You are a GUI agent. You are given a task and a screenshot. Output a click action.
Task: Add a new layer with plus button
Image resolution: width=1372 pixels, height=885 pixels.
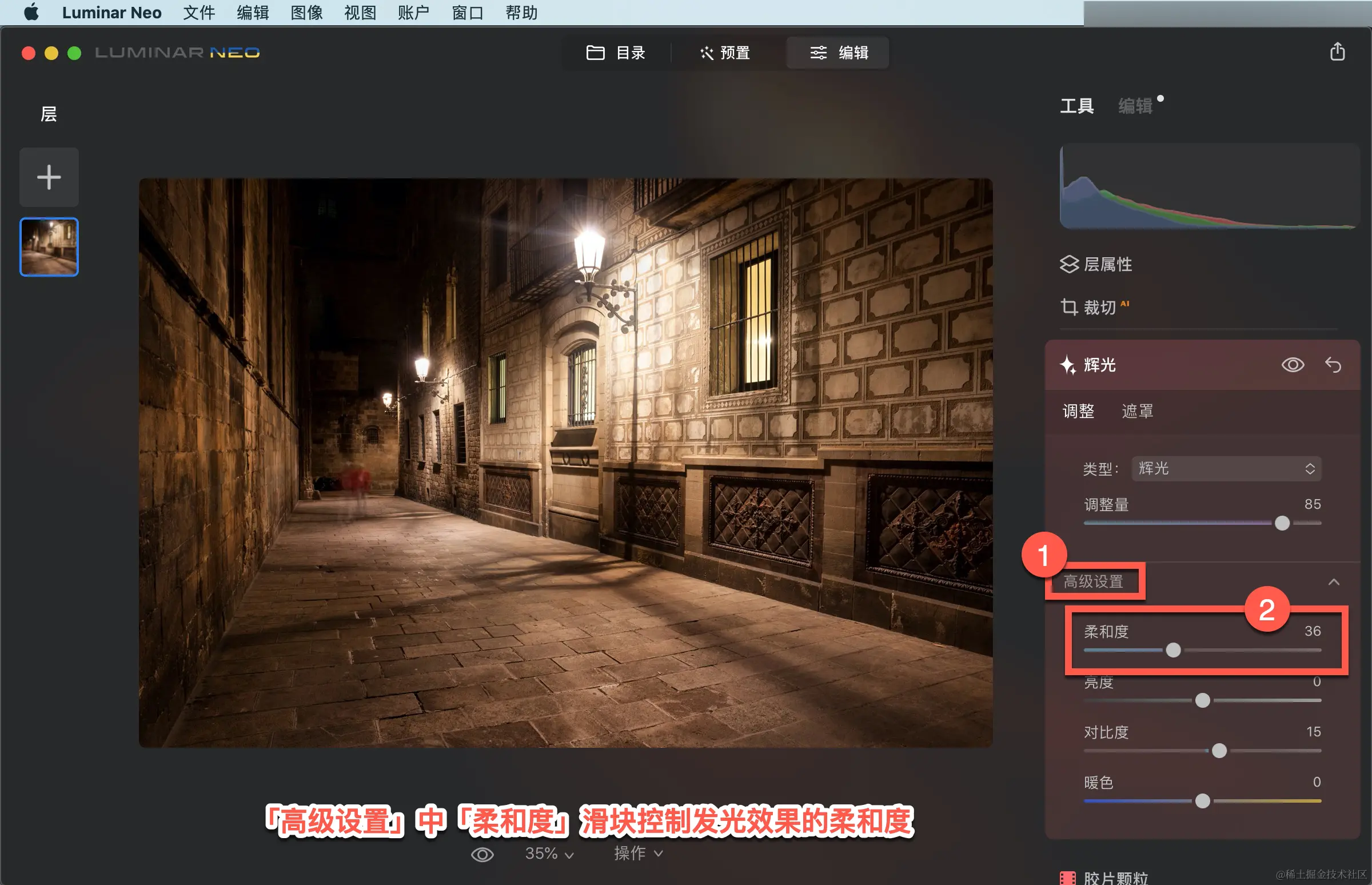(x=49, y=177)
